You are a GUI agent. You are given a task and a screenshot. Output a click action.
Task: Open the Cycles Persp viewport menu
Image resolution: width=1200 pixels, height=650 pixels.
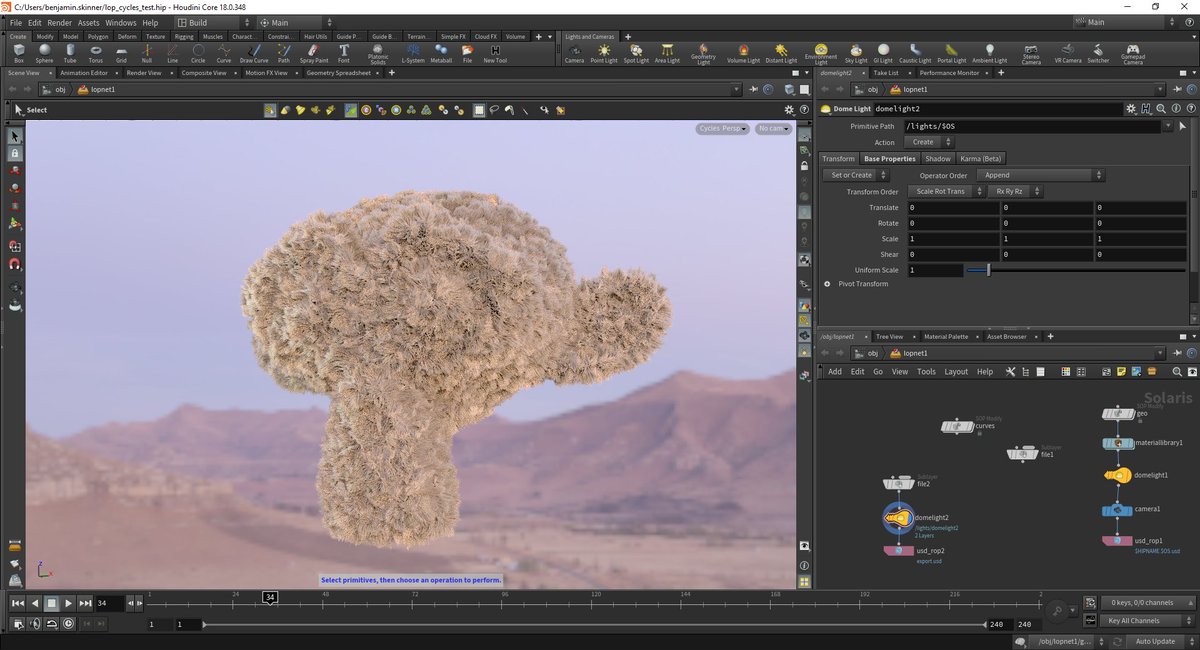(x=723, y=128)
